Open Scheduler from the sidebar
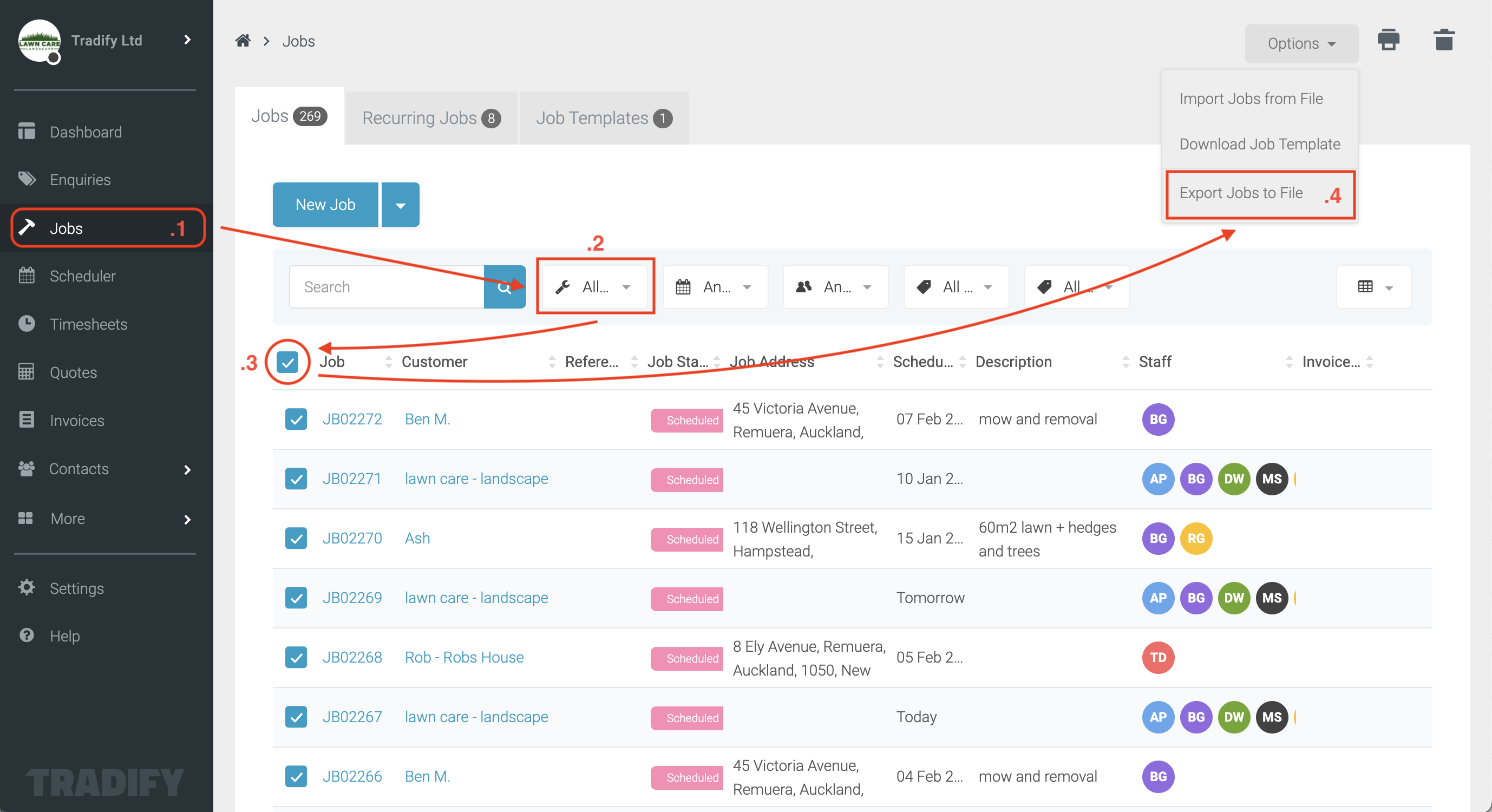 (82, 276)
